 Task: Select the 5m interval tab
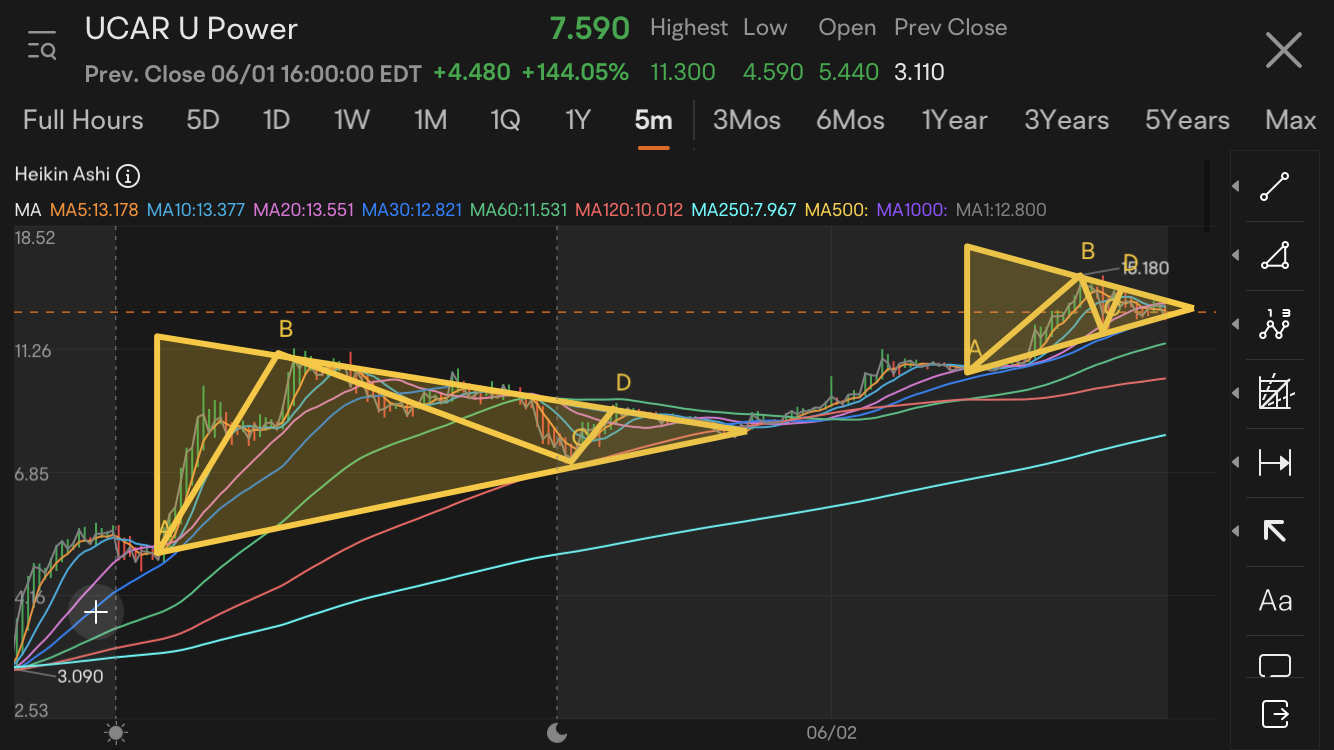point(653,120)
